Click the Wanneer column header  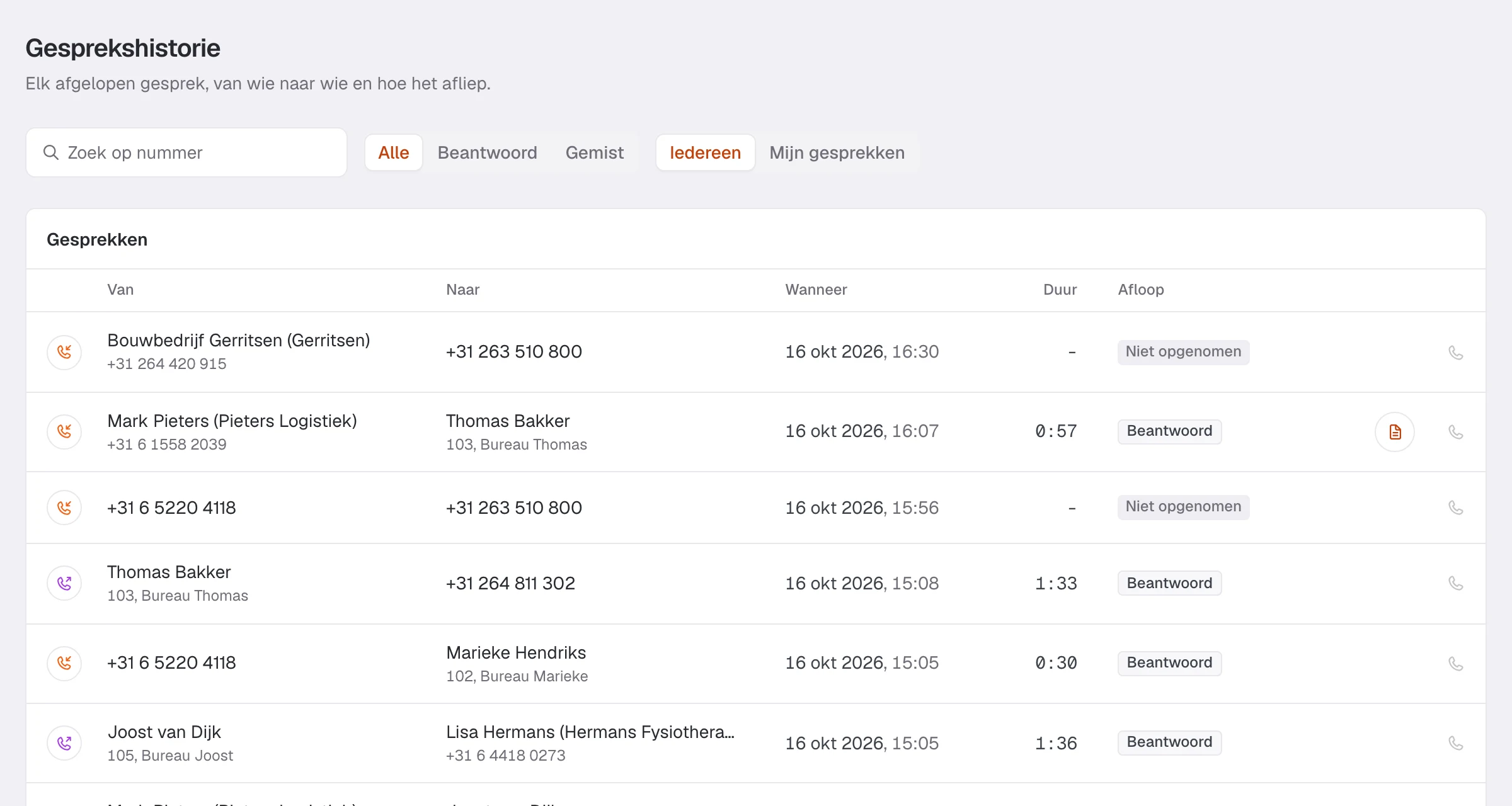click(816, 290)
